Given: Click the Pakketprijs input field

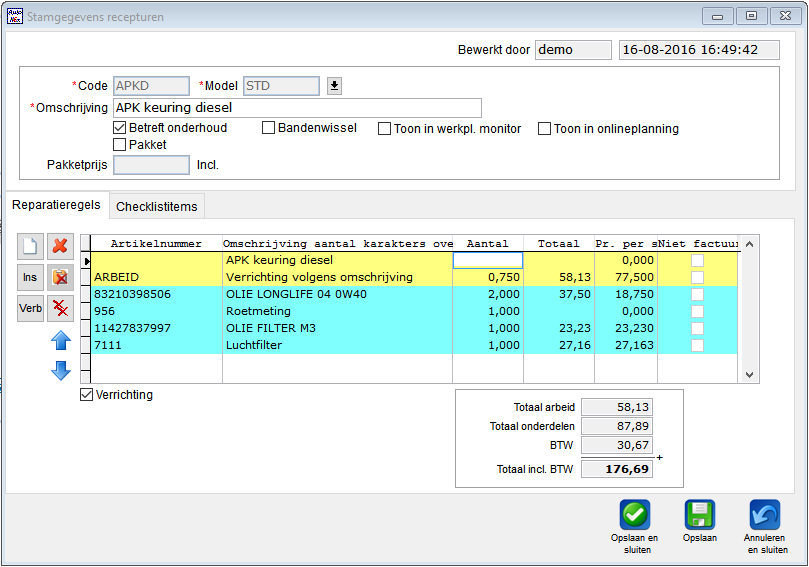Looking at the screenshot, I should (x=151, y=165).
